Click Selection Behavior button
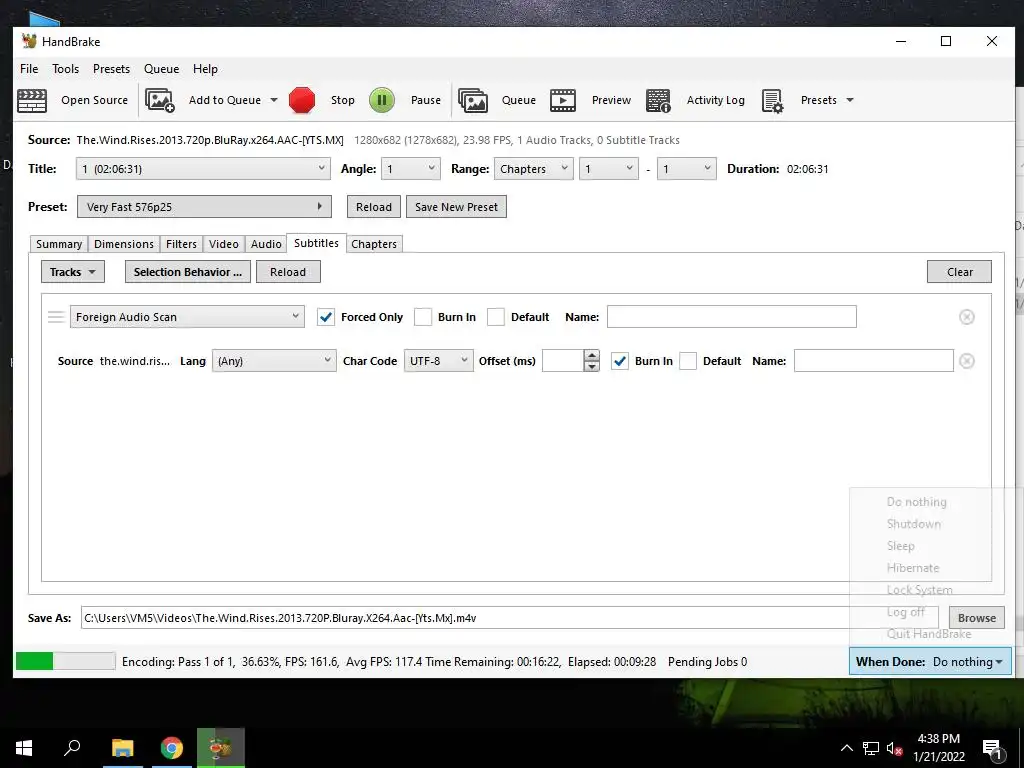 point(187,272)
